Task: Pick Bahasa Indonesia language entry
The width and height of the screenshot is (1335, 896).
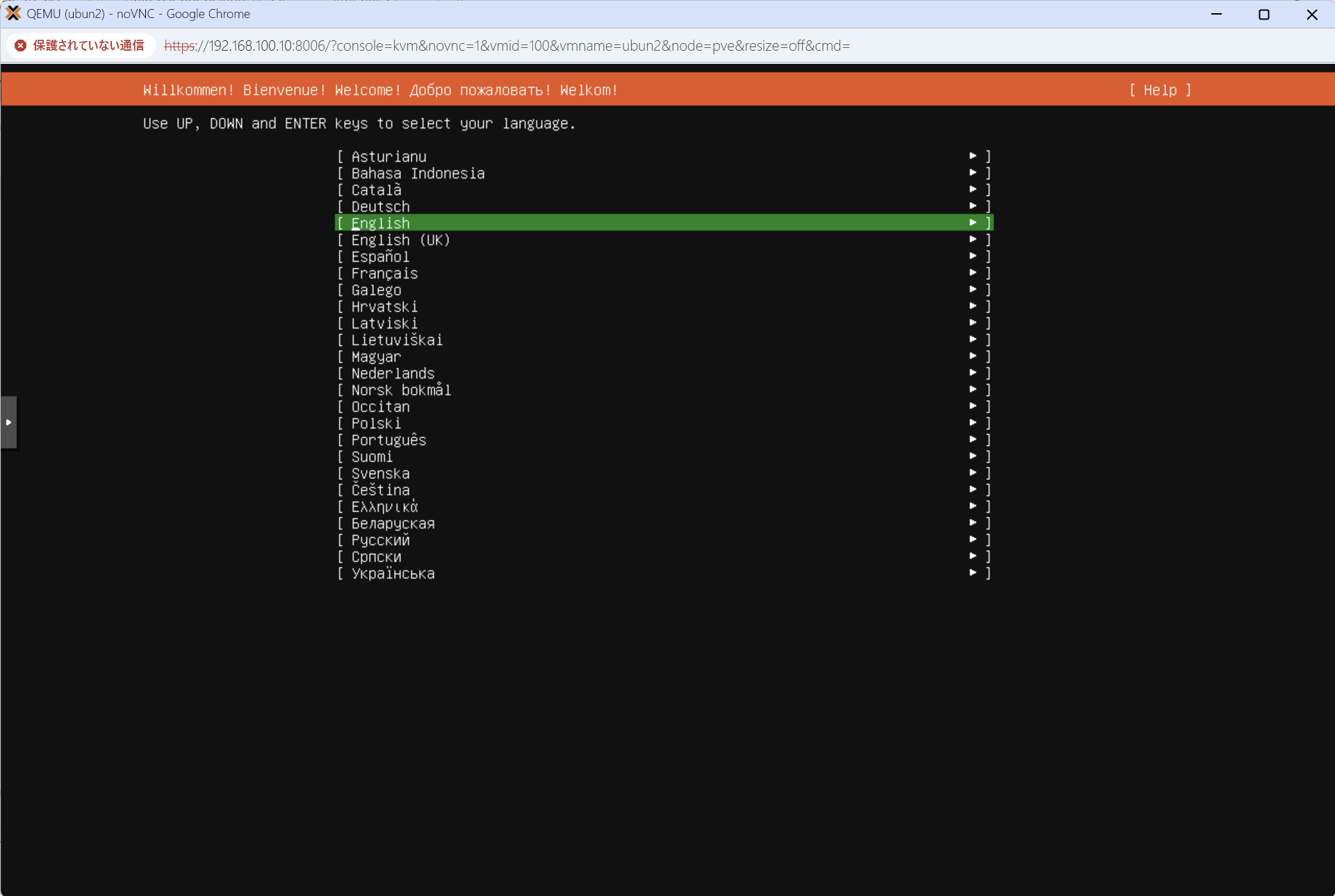Action: pyautogui.click(x=418, y=174)
